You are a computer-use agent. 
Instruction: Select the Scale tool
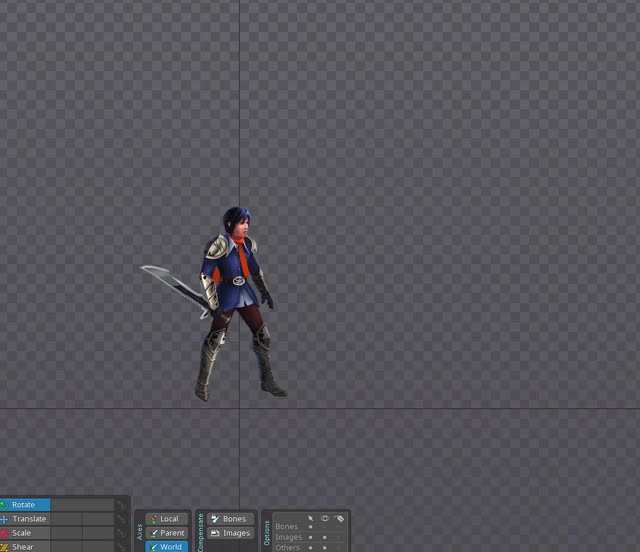click(24, 533)
